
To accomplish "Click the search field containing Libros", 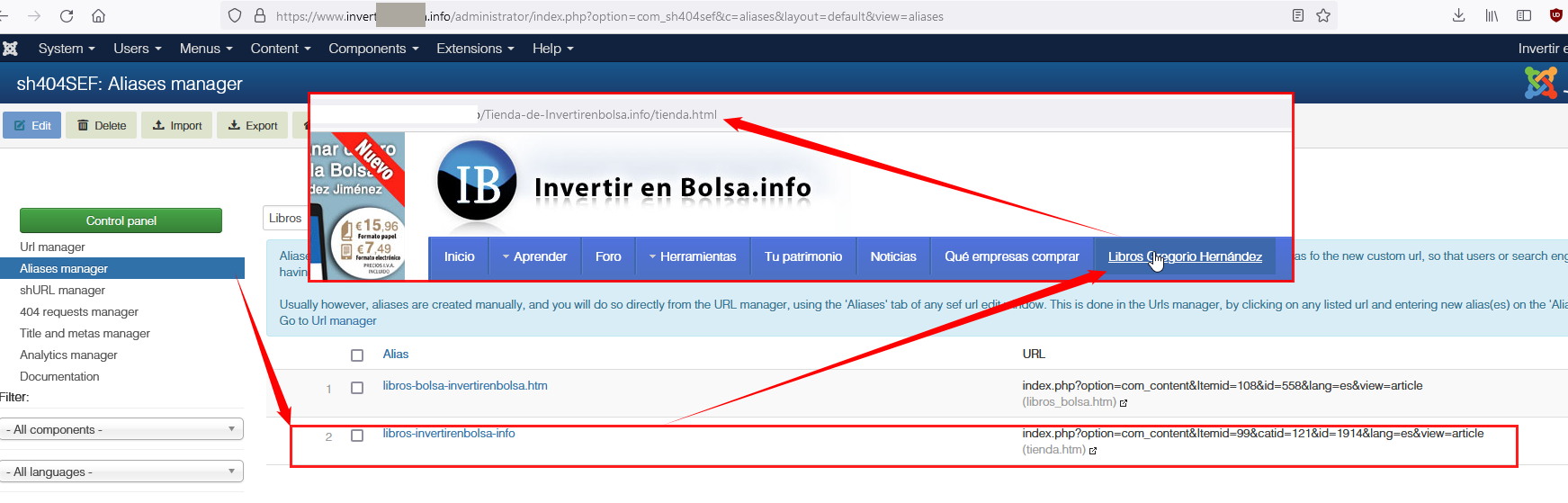I will (x=286, y=218).
